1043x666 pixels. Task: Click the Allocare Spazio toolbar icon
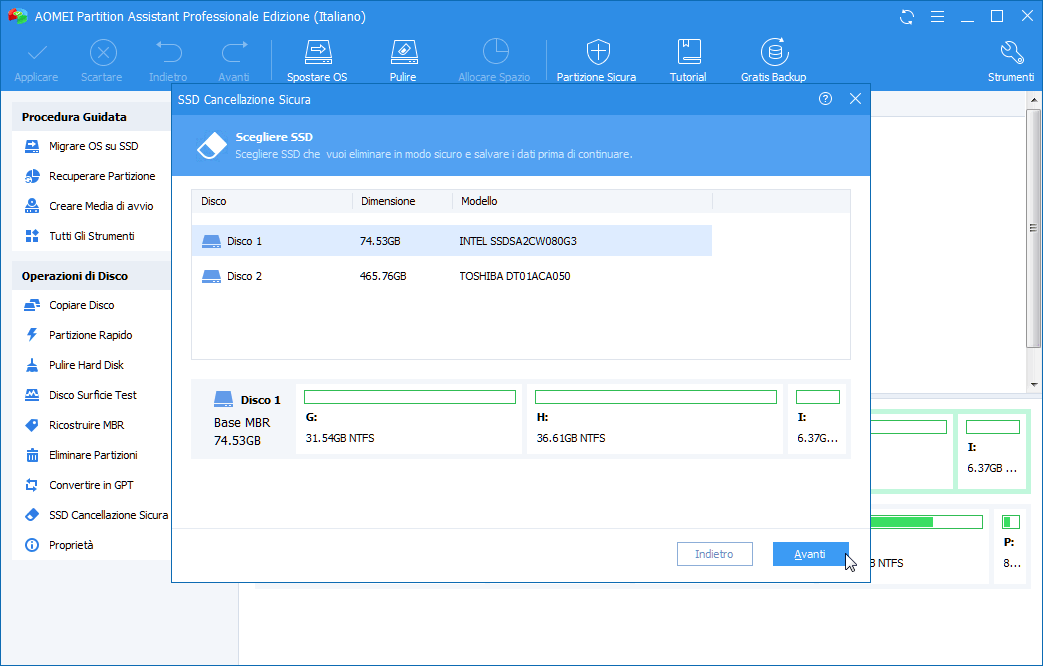494,61
